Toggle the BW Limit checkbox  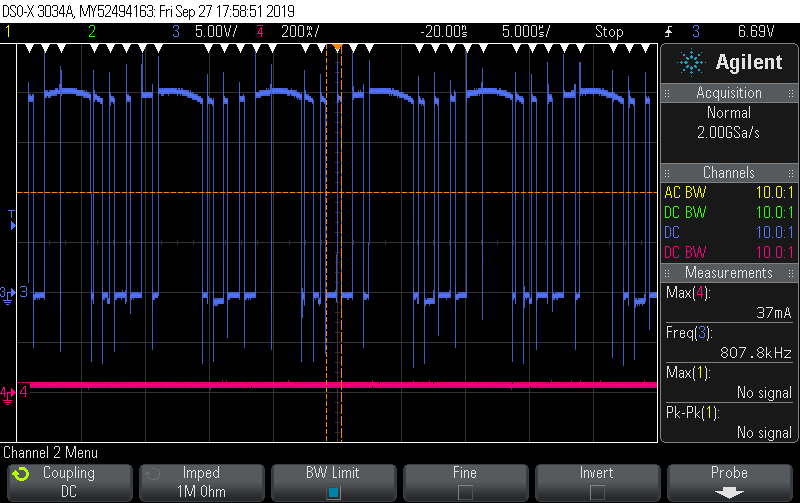[334, 492]
